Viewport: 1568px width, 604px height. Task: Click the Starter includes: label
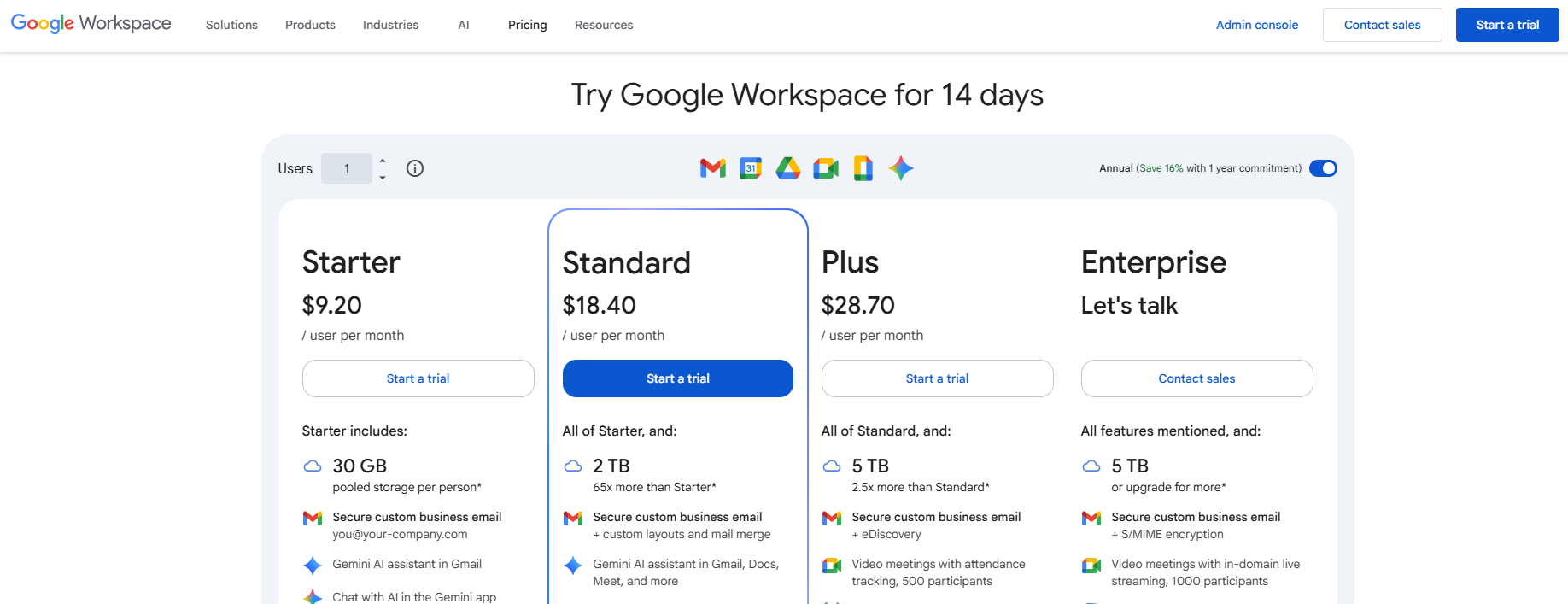pos(354,431)
